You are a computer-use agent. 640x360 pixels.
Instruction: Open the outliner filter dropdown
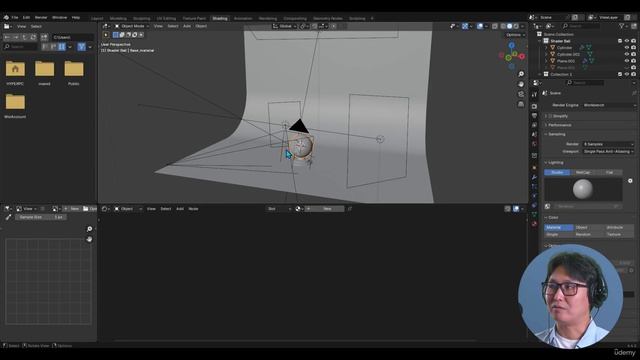click(623, 26)
